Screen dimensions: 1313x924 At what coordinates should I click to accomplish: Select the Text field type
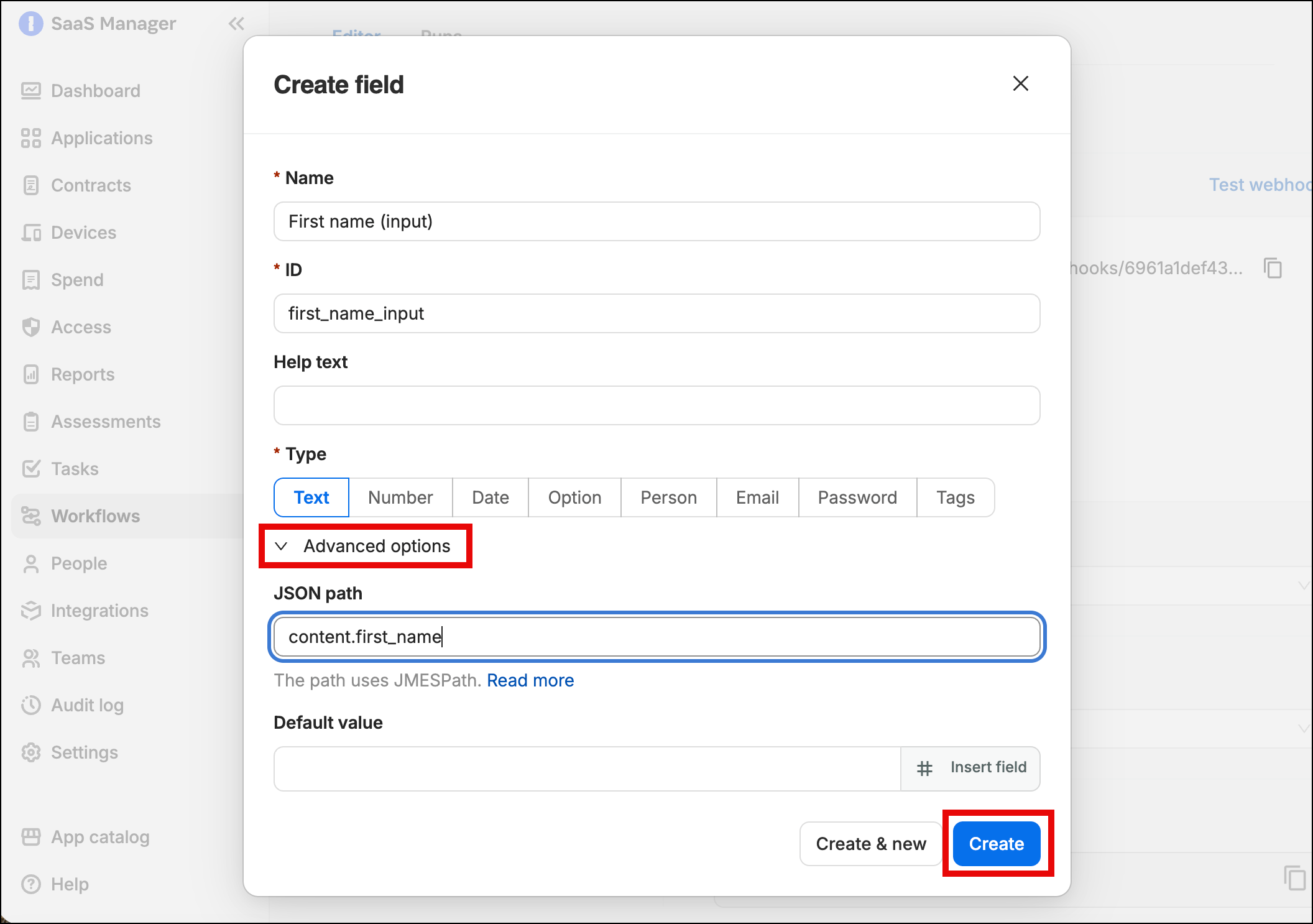pyautogui.click(x=311, y=497)
